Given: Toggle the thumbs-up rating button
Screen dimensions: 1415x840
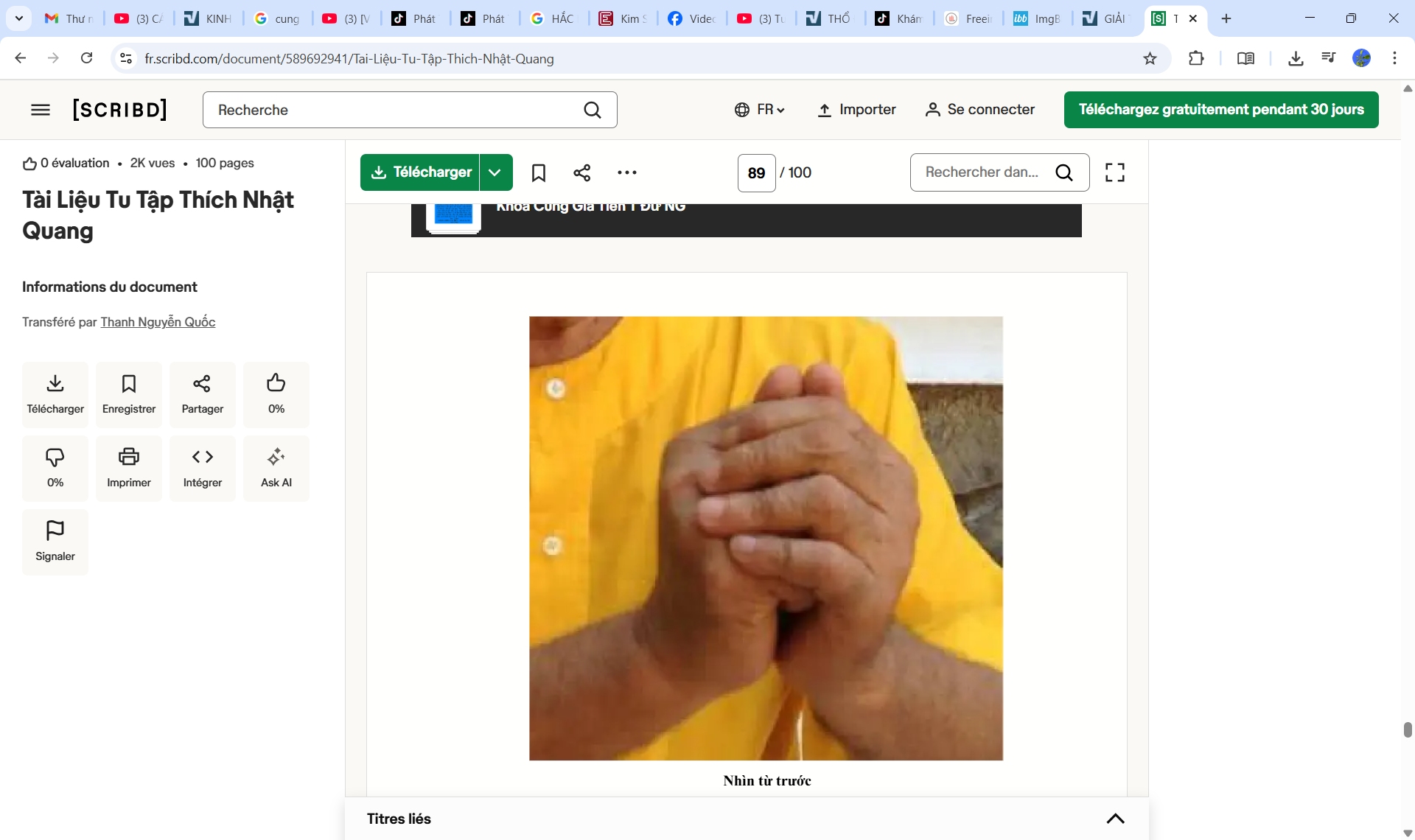Looking at the screenshot, I should tap(276, 394).
